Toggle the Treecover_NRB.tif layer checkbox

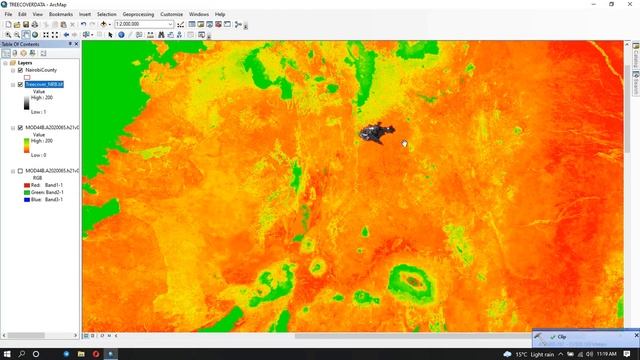20,84
